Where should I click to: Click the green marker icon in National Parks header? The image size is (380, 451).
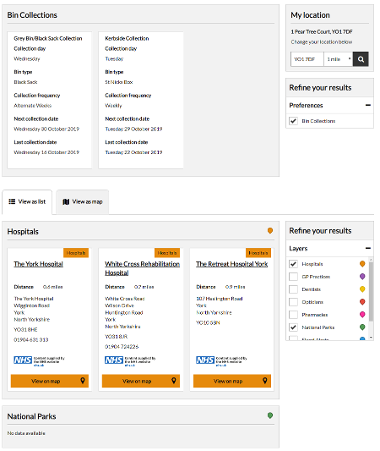[270, 415]
